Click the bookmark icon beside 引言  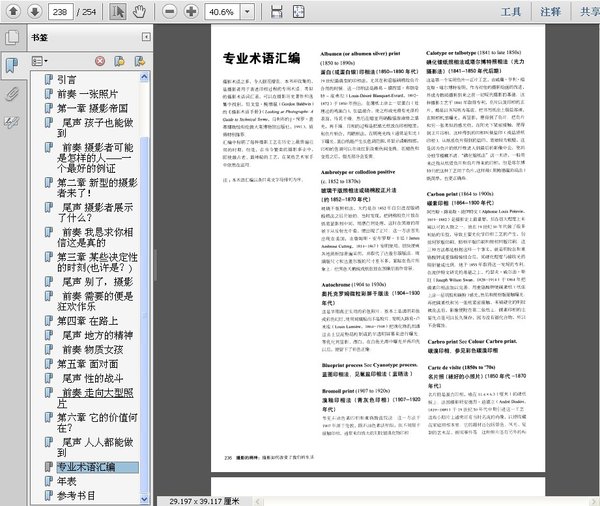coord(49,79)
